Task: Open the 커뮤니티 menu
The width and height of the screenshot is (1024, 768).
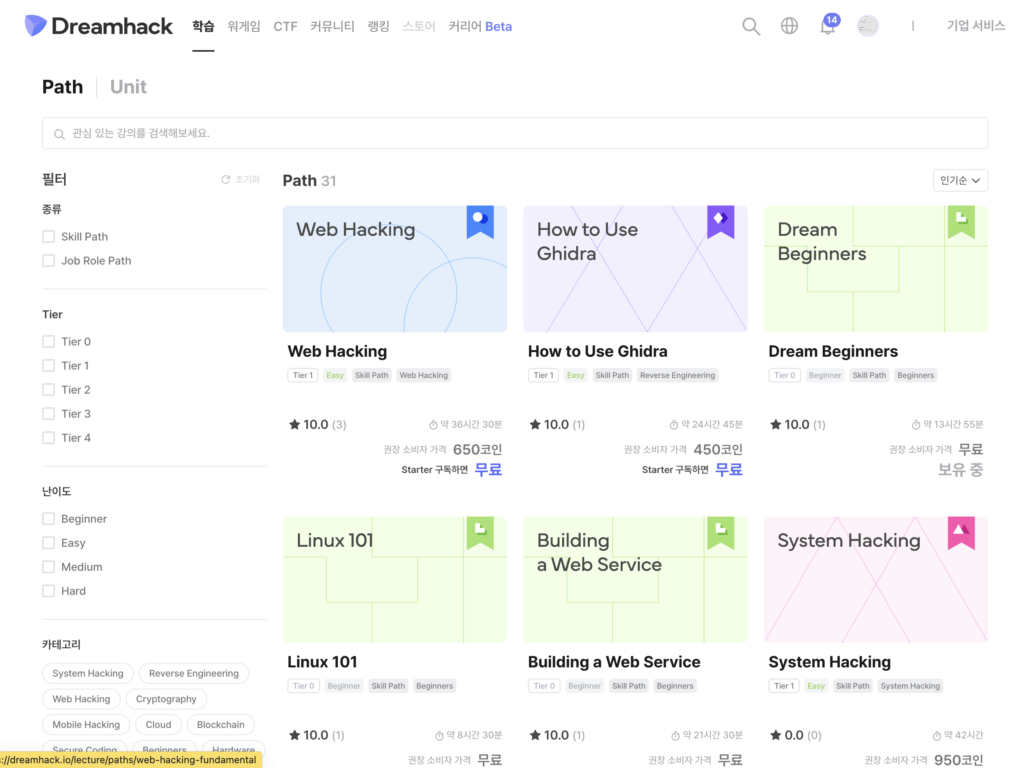Action: (332, 26)
